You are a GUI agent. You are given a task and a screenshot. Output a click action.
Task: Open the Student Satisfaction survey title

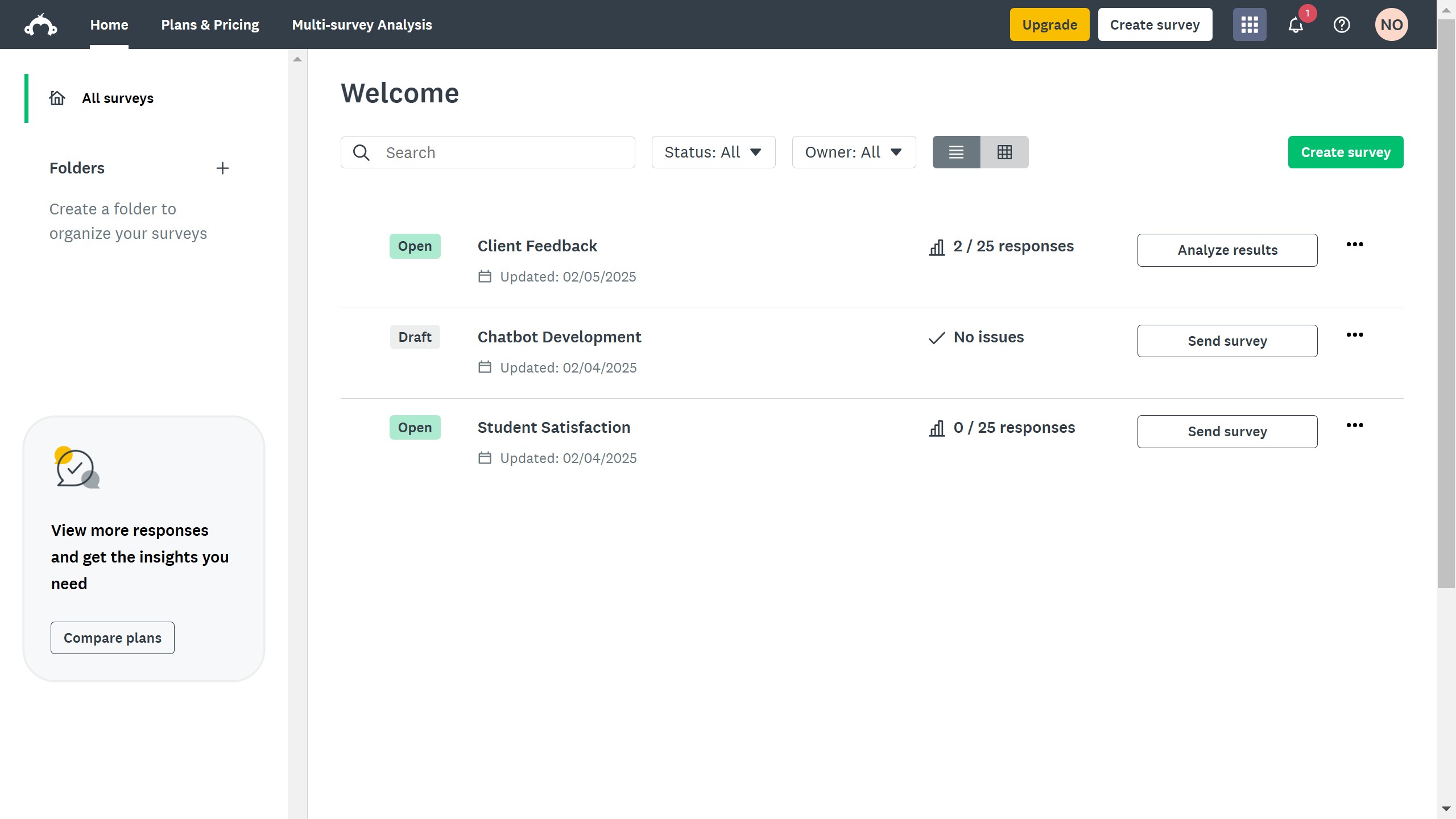coord(554,428)
